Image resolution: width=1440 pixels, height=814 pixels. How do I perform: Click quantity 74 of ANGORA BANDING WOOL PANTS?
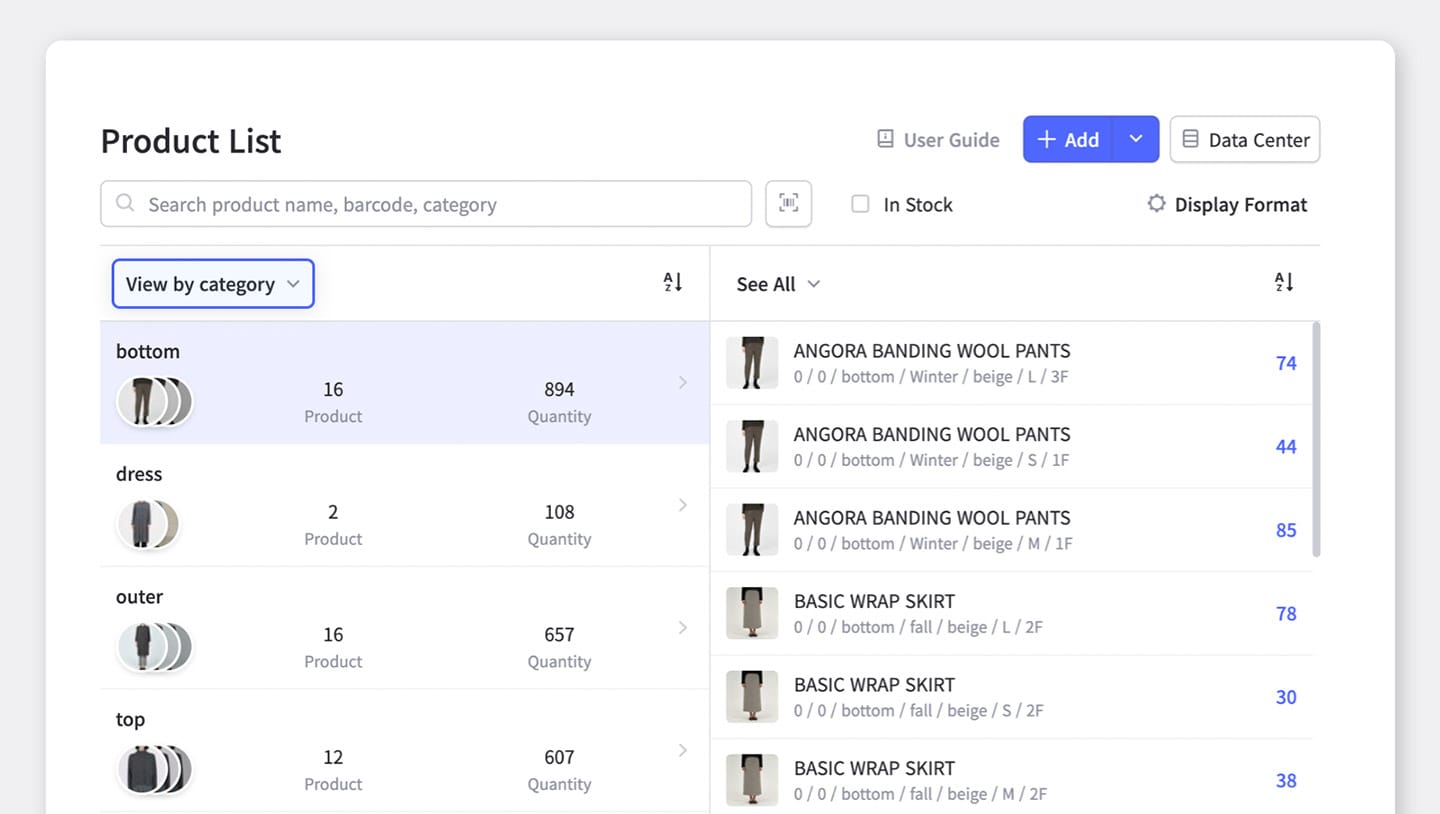1285,363
